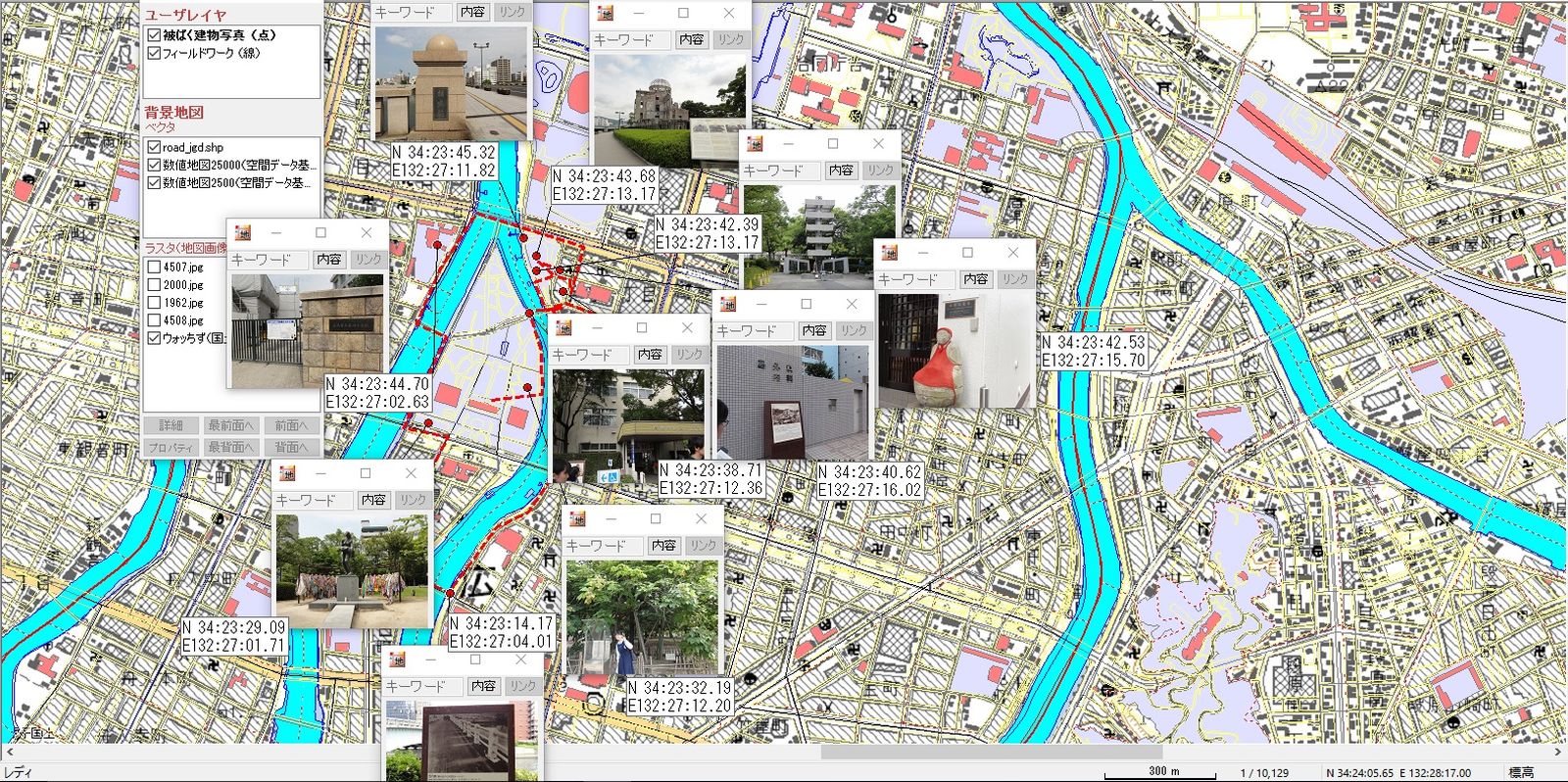Click the title bar icon of the red Jizo statue window

click(889, 253)
